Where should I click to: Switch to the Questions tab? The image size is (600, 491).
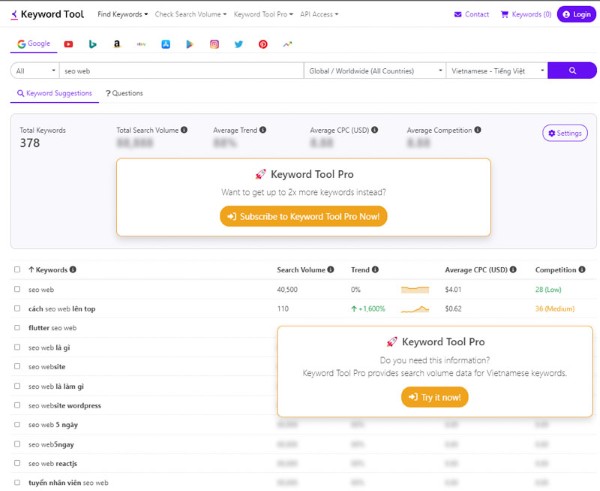tap(124, 93)
